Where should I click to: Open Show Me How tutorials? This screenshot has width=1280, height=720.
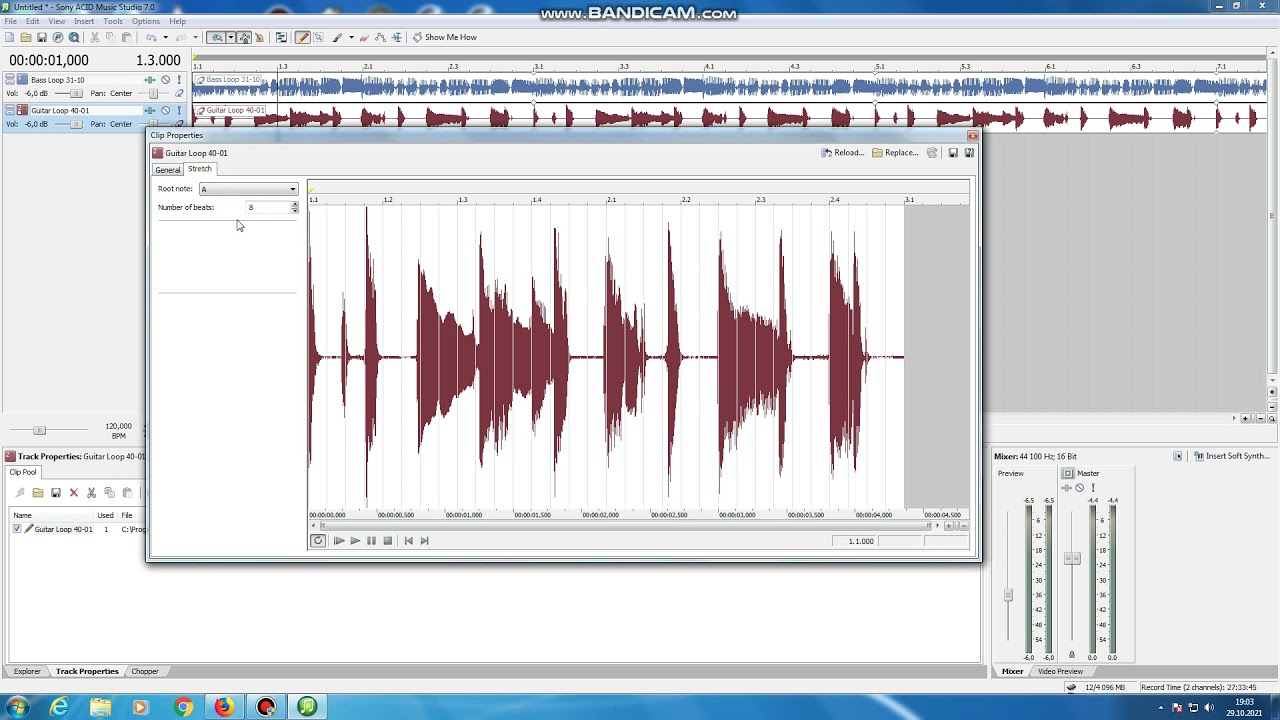coord(444,37)
